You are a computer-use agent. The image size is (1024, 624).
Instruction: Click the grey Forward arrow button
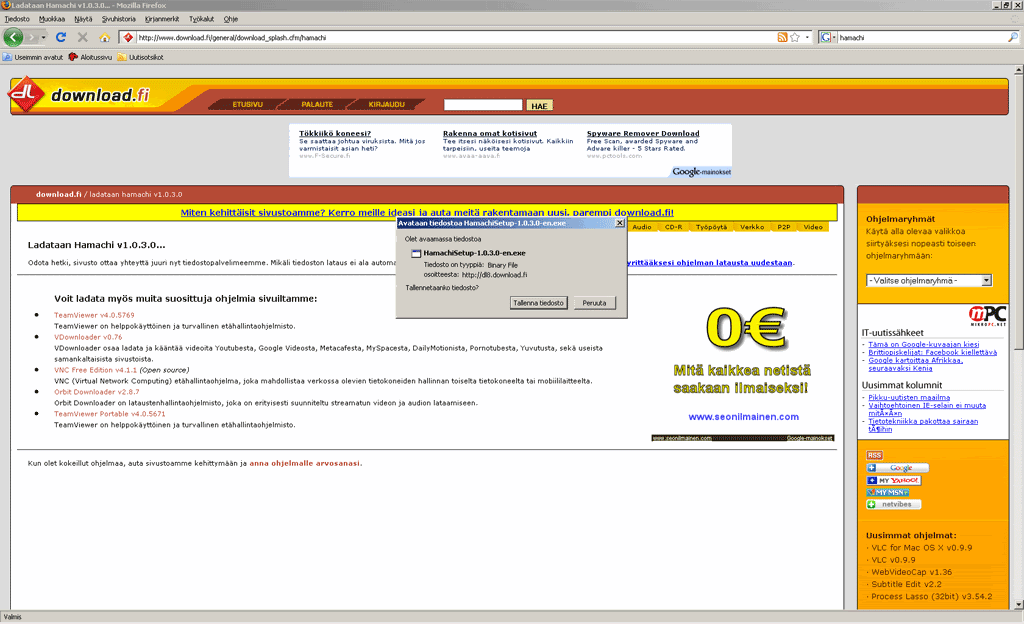coord(31,37)
